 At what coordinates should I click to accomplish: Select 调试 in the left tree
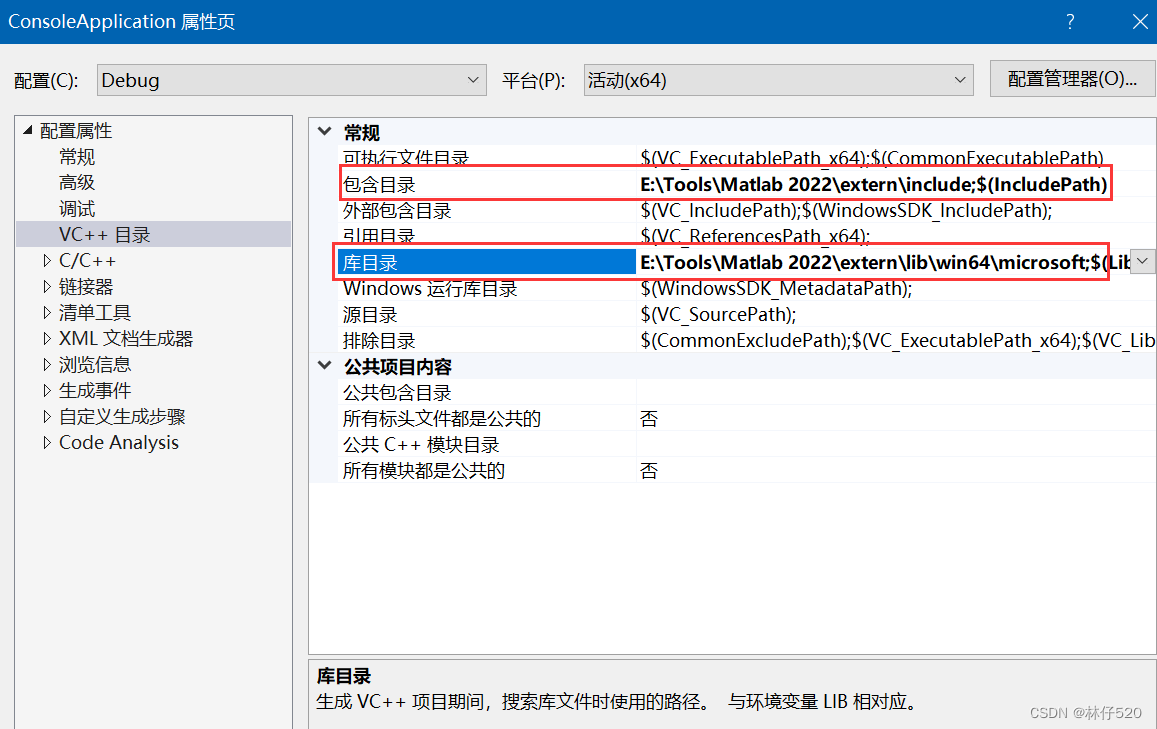76,208
